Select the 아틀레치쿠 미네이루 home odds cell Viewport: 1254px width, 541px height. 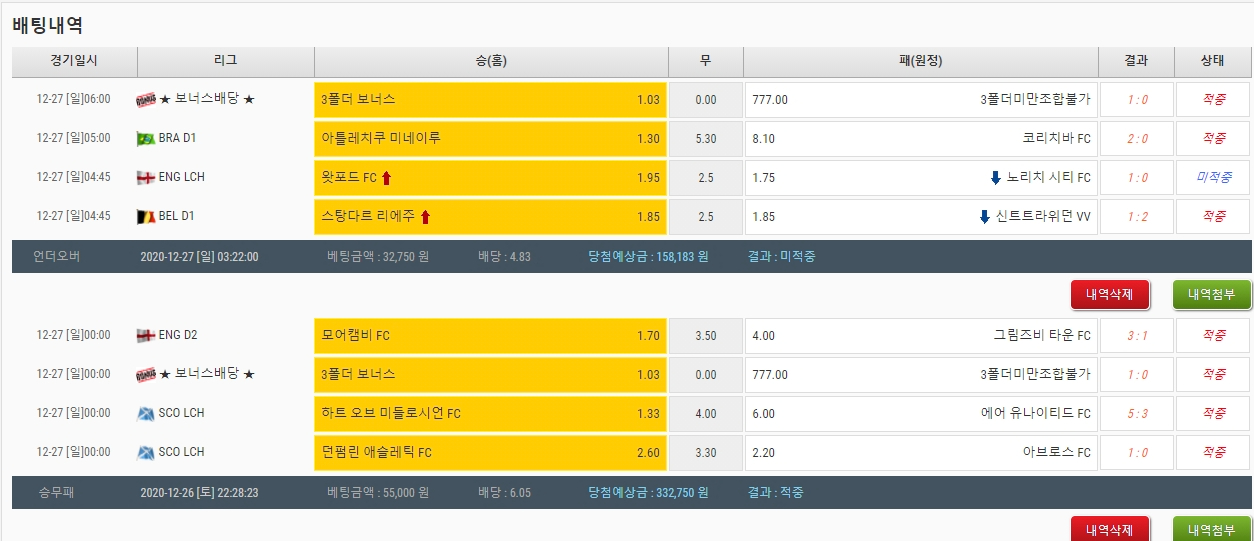[490, 139]
